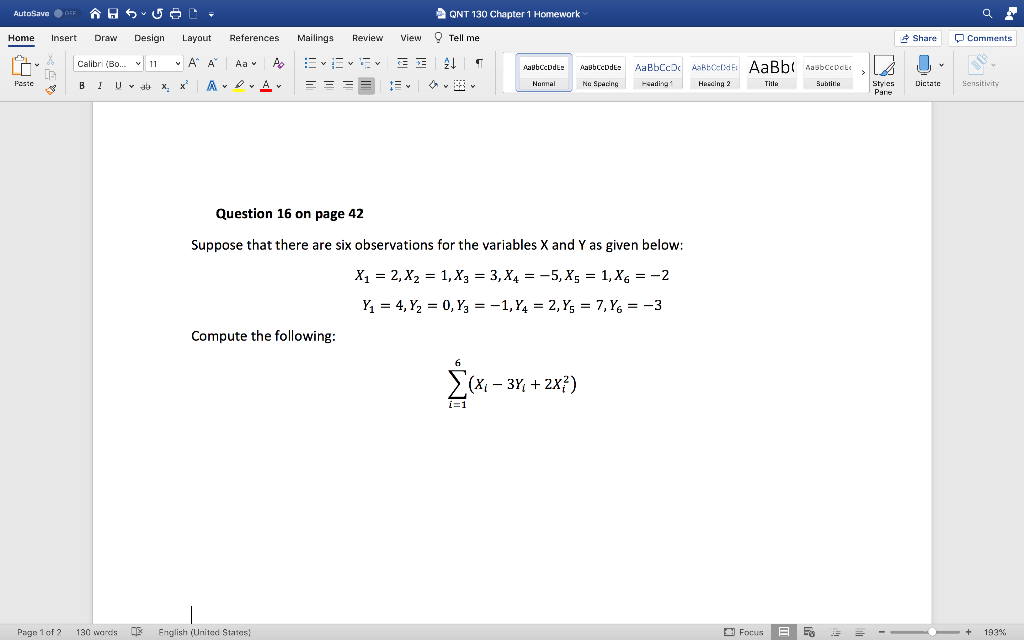Image resolution: width=1024 pixels, height=640 pixels.
Task: Switch to the Mailings tab
Action: [315, 38]
